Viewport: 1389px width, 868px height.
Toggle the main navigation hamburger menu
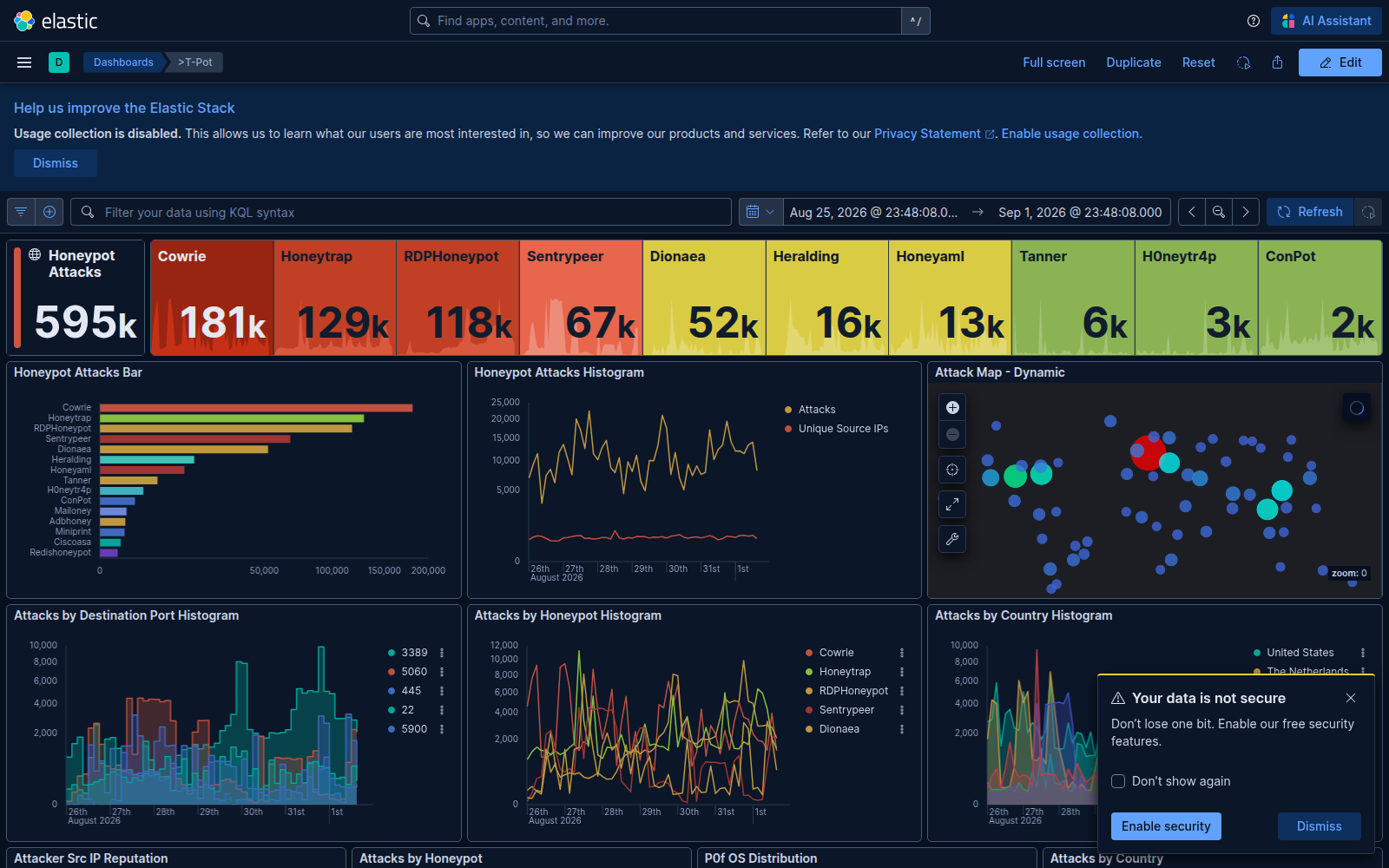24,62
